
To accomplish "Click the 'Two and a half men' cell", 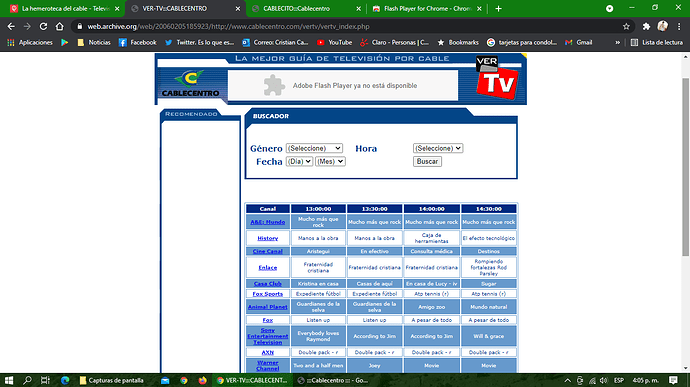I will coord(318,365).
